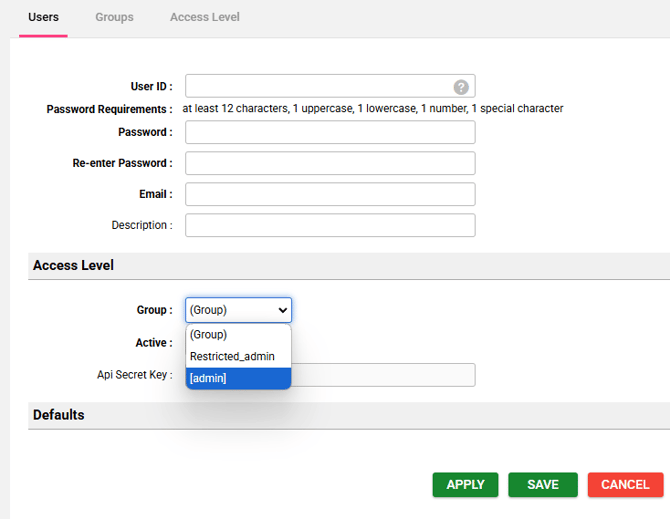Click the SAVE button
Image resolution: width=670 pixels, height=519 pixels.
tap(542, 485)
